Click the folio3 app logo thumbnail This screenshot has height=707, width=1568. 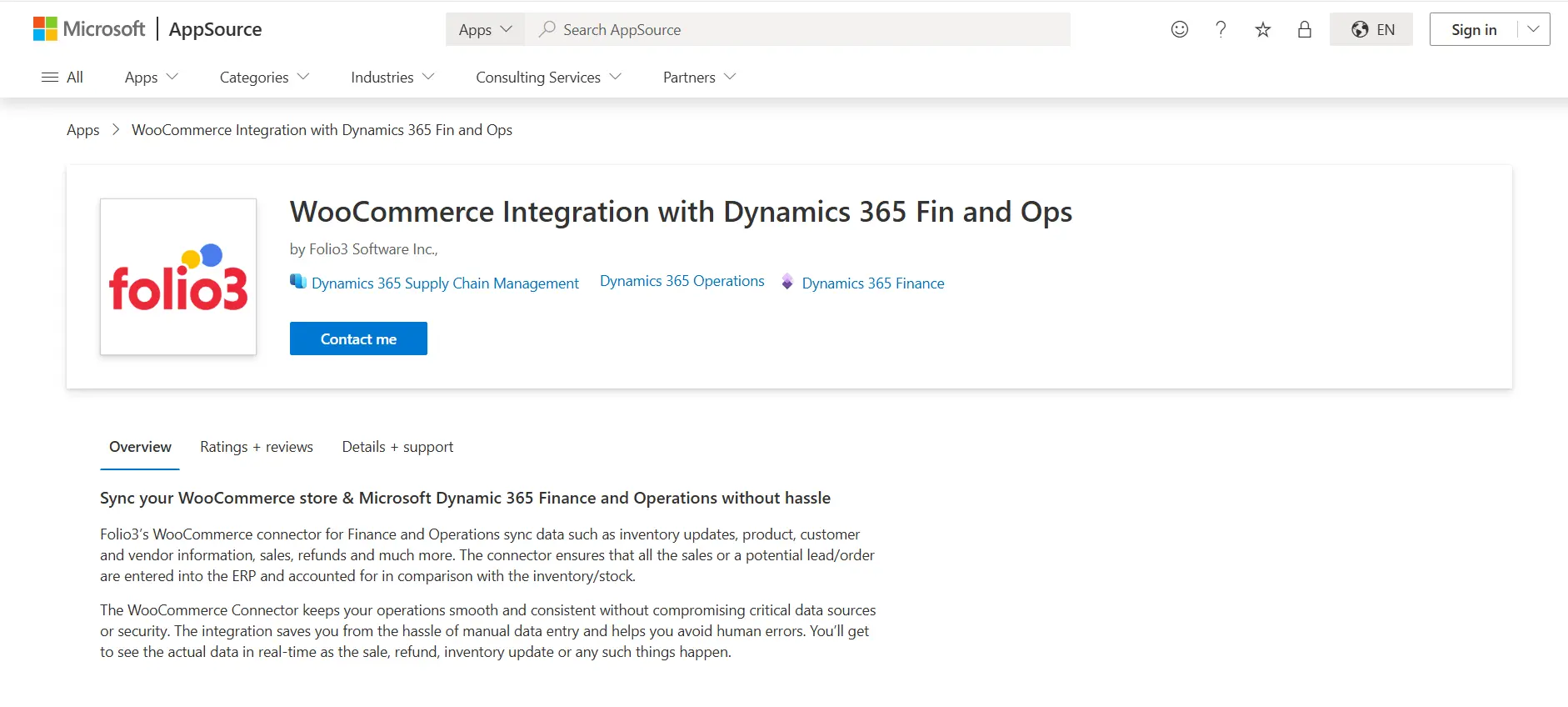click(178, 277)
